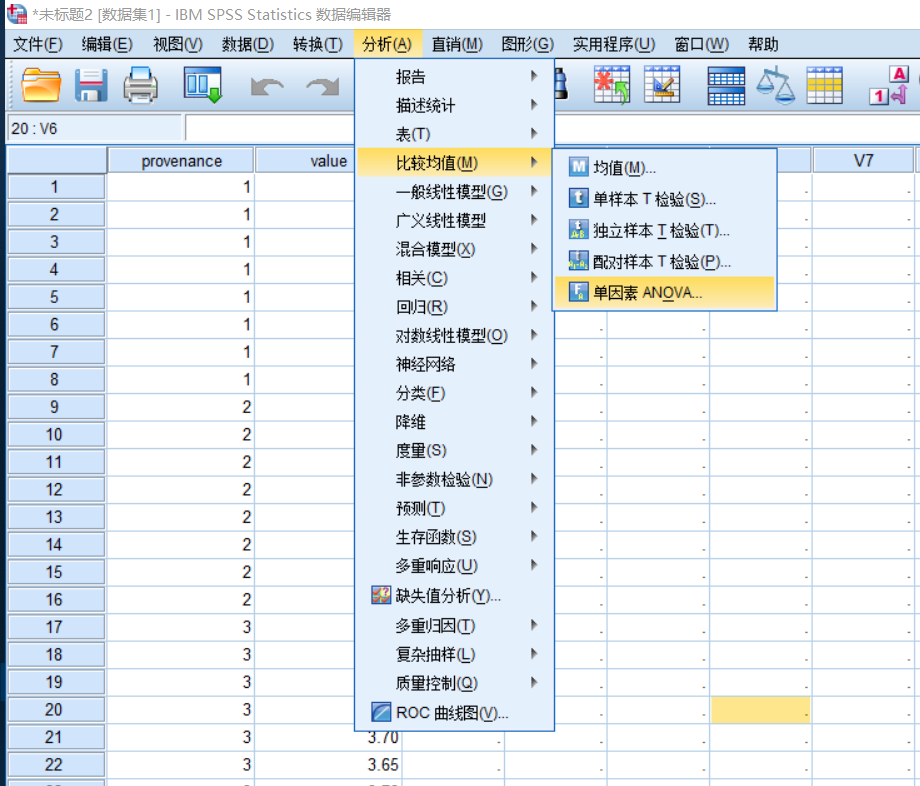Expand the 广义线性模型 submenu
This screenshot has height=786, width=920.
[455, 220]
